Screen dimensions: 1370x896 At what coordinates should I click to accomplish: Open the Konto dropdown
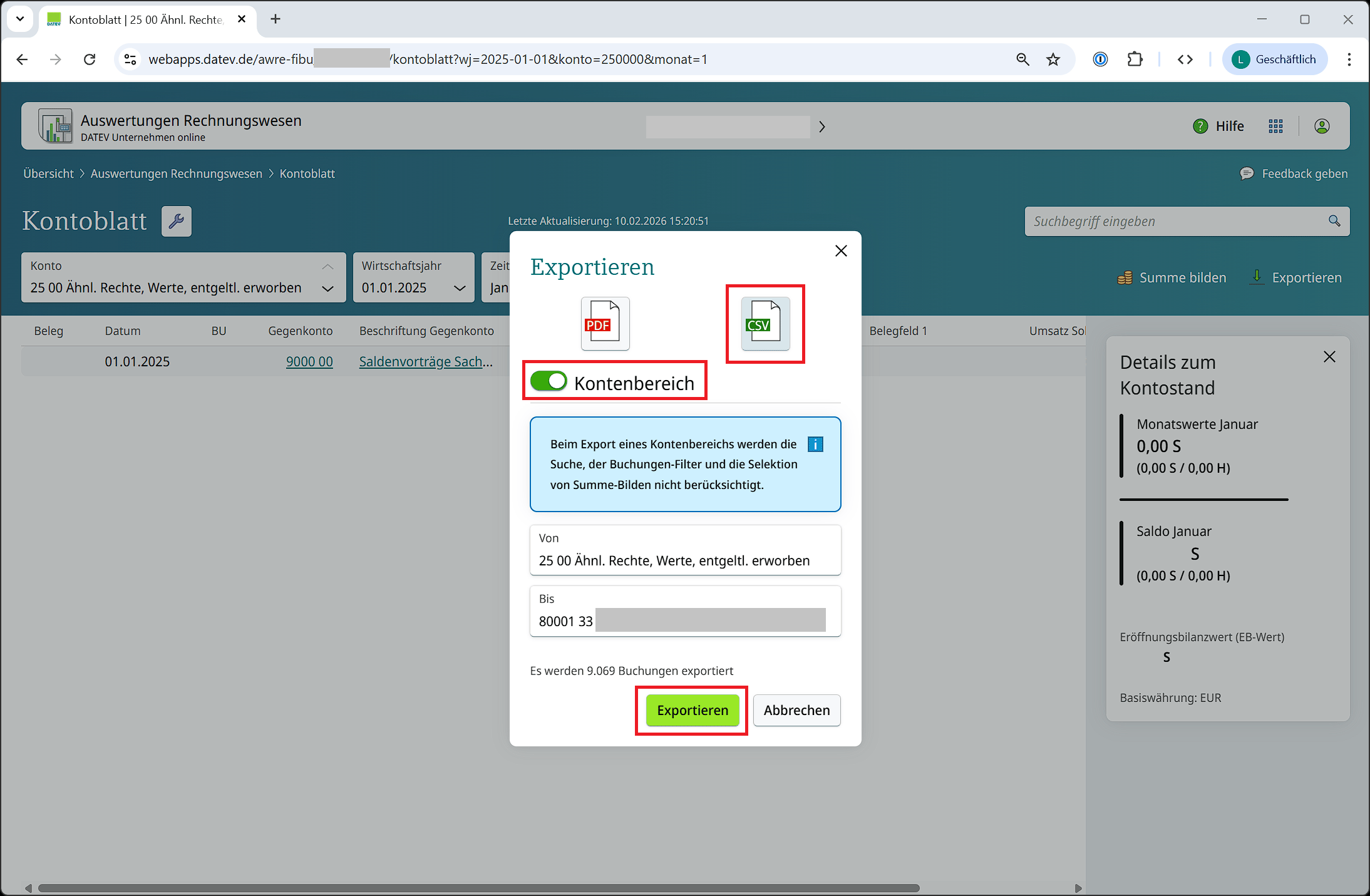click(327, 288)
